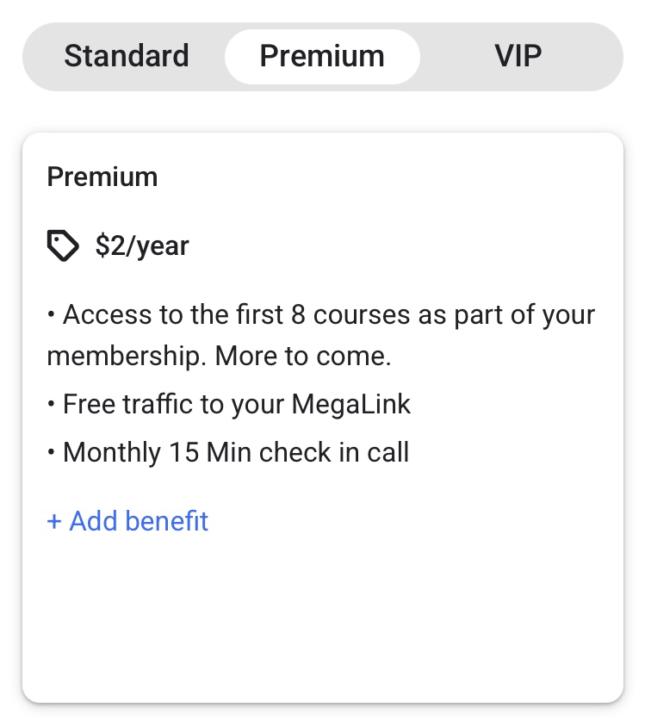645x720 pixels.
Task: Edit the $2/year price text
Action: (142, 246)
